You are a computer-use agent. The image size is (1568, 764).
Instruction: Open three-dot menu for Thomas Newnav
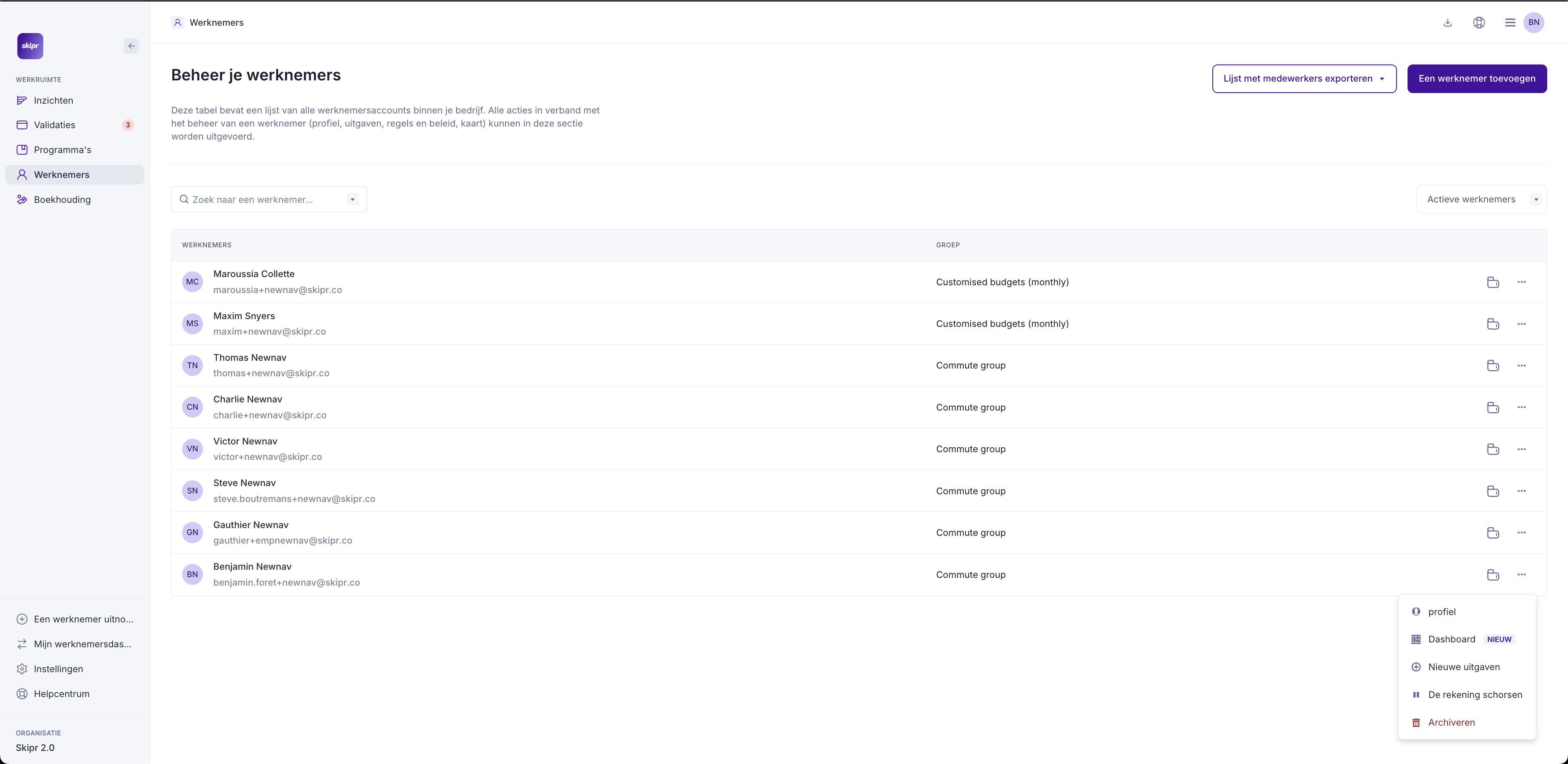click(x=1521, y=366)
